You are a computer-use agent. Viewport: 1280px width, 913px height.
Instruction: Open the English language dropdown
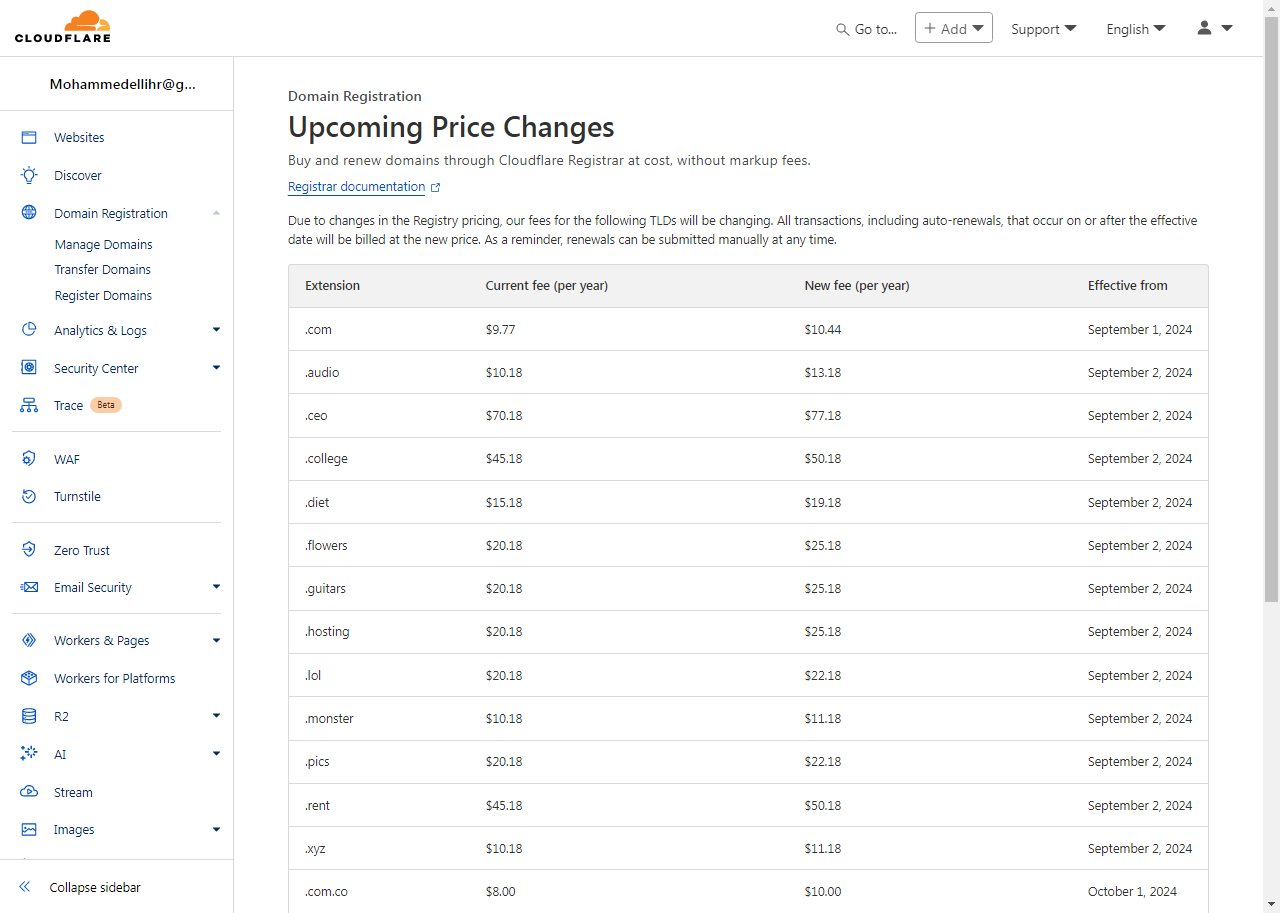coord(1135,29)
